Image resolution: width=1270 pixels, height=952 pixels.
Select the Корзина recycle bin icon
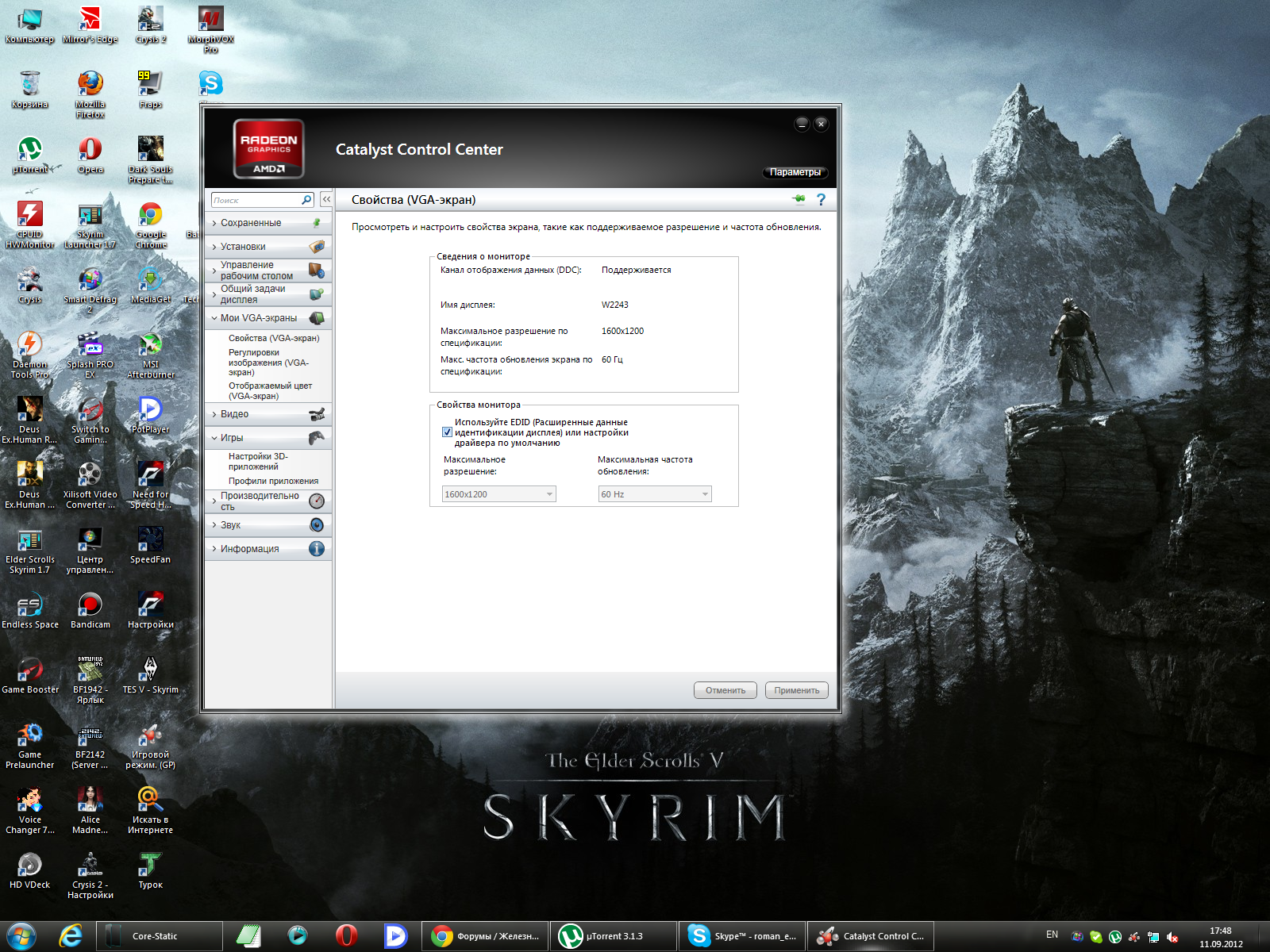(30, 89)
